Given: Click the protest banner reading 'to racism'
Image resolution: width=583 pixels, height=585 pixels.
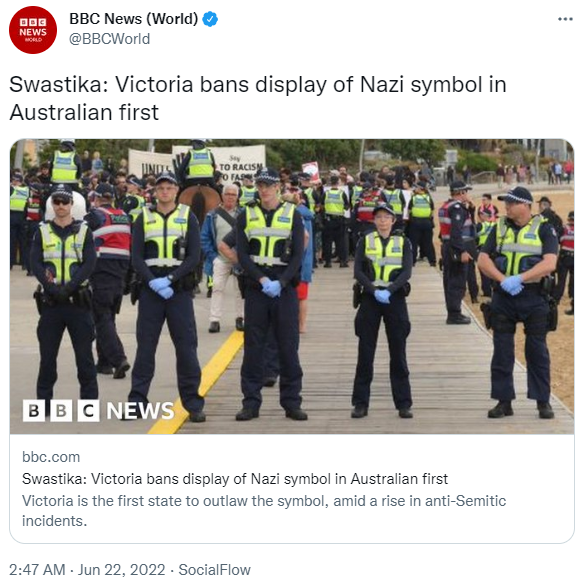Looking at the screenshot, I should (240, 163).
